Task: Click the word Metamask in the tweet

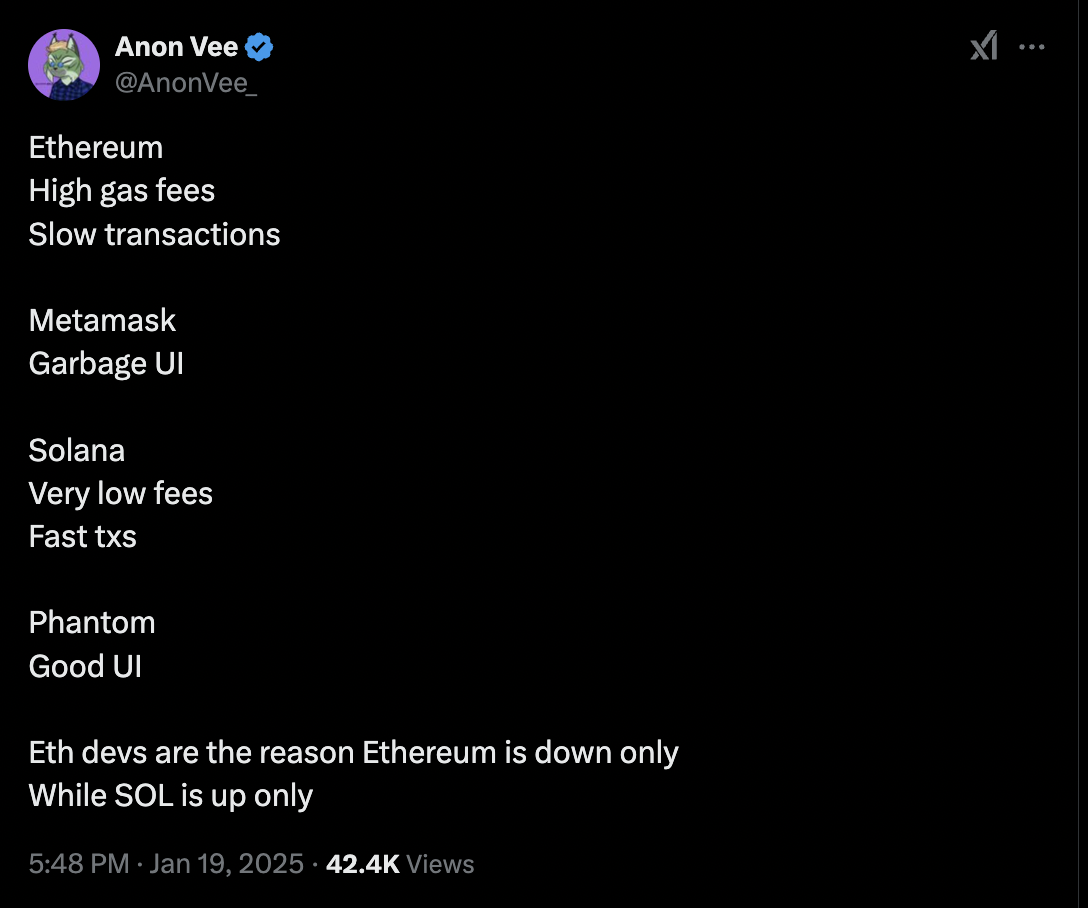Action: click(x=102, y=320)
